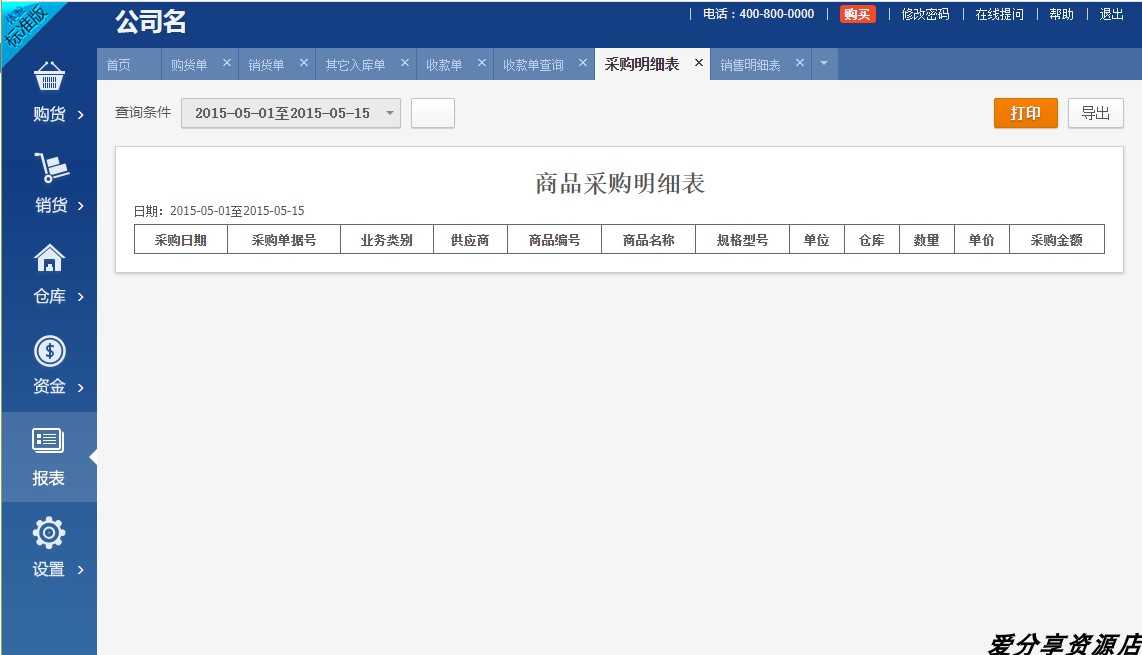Open the 报表 reports icon
This screenshot has width=1142, height=655.
(x=48, y=440)
